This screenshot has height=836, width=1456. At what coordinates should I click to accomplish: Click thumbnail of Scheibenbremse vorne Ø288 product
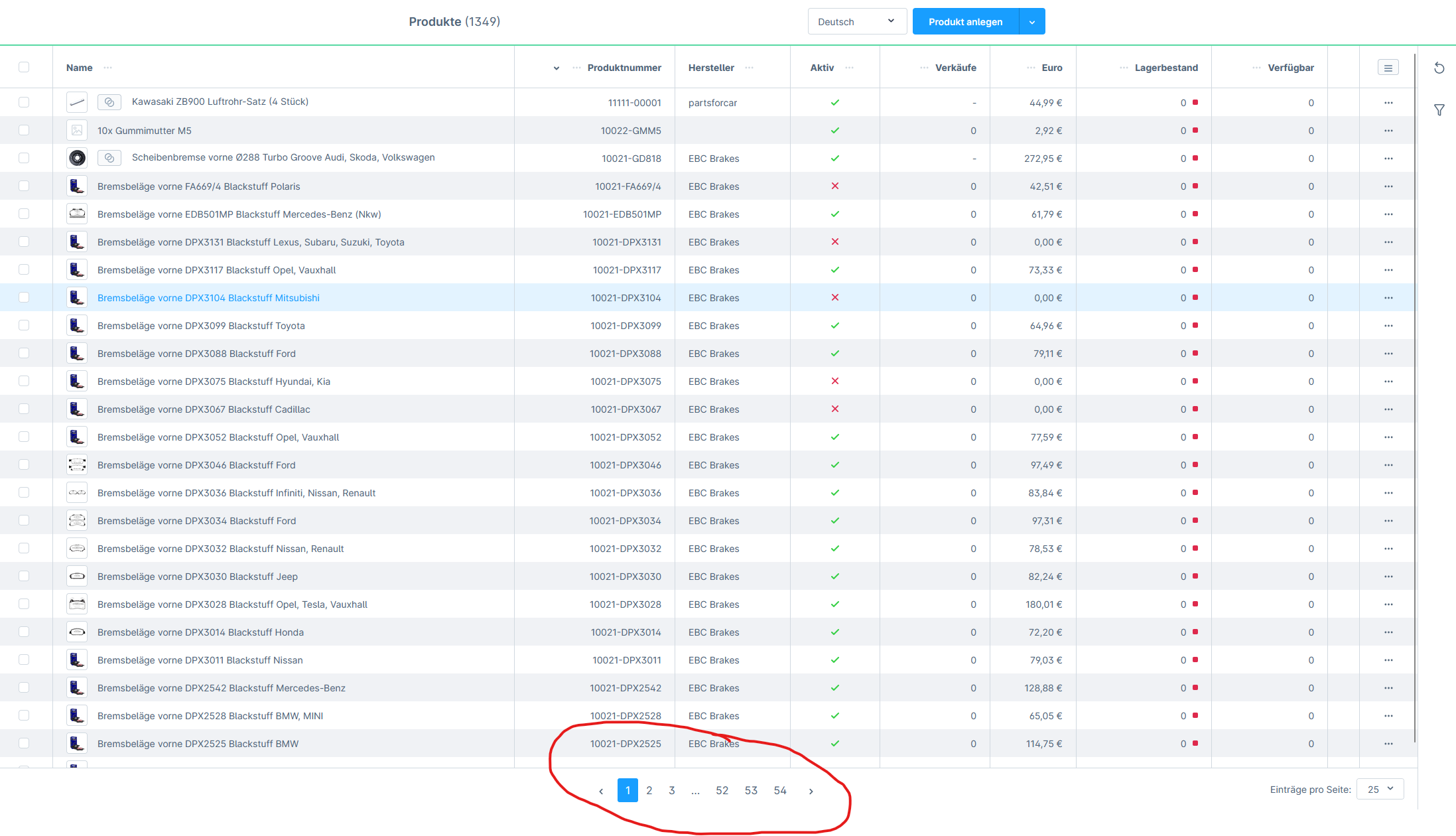77,158
